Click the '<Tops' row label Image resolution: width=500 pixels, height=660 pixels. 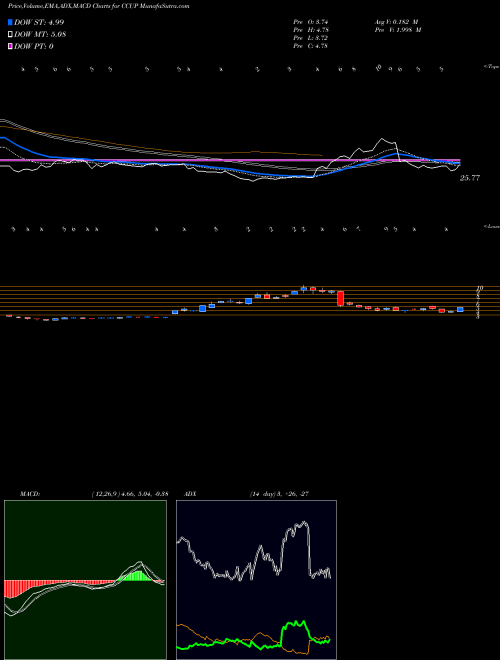(491, 67)
